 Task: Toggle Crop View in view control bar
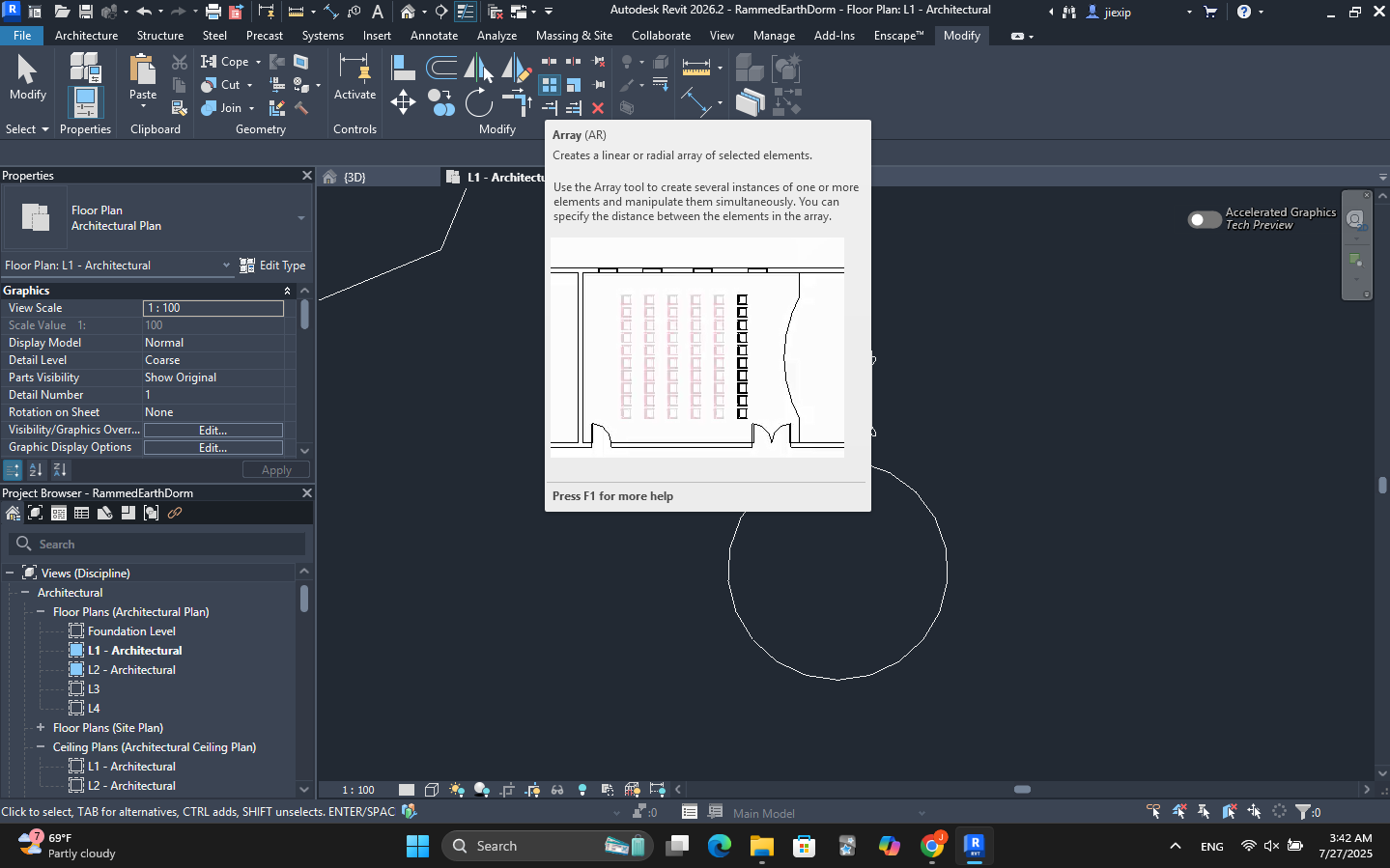pos(507,790)
